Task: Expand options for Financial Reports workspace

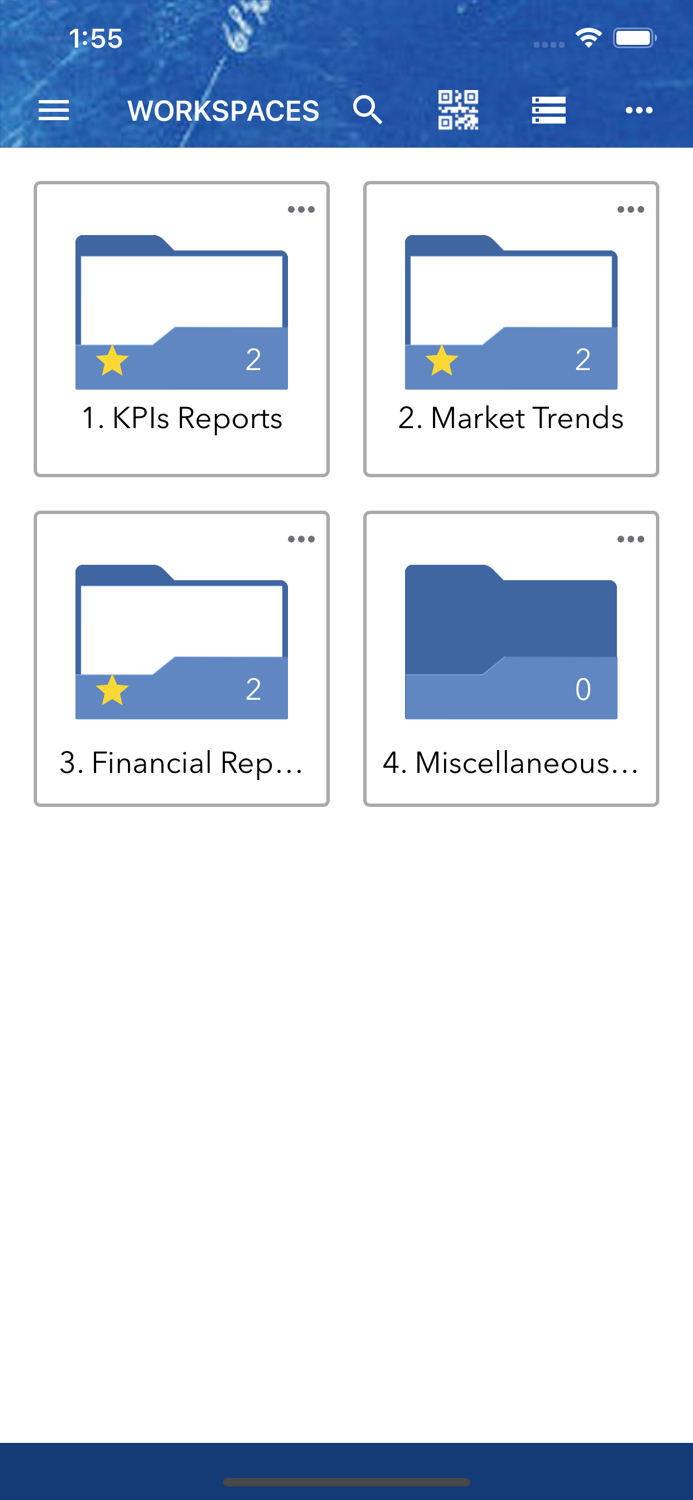Action: (301, 539)
